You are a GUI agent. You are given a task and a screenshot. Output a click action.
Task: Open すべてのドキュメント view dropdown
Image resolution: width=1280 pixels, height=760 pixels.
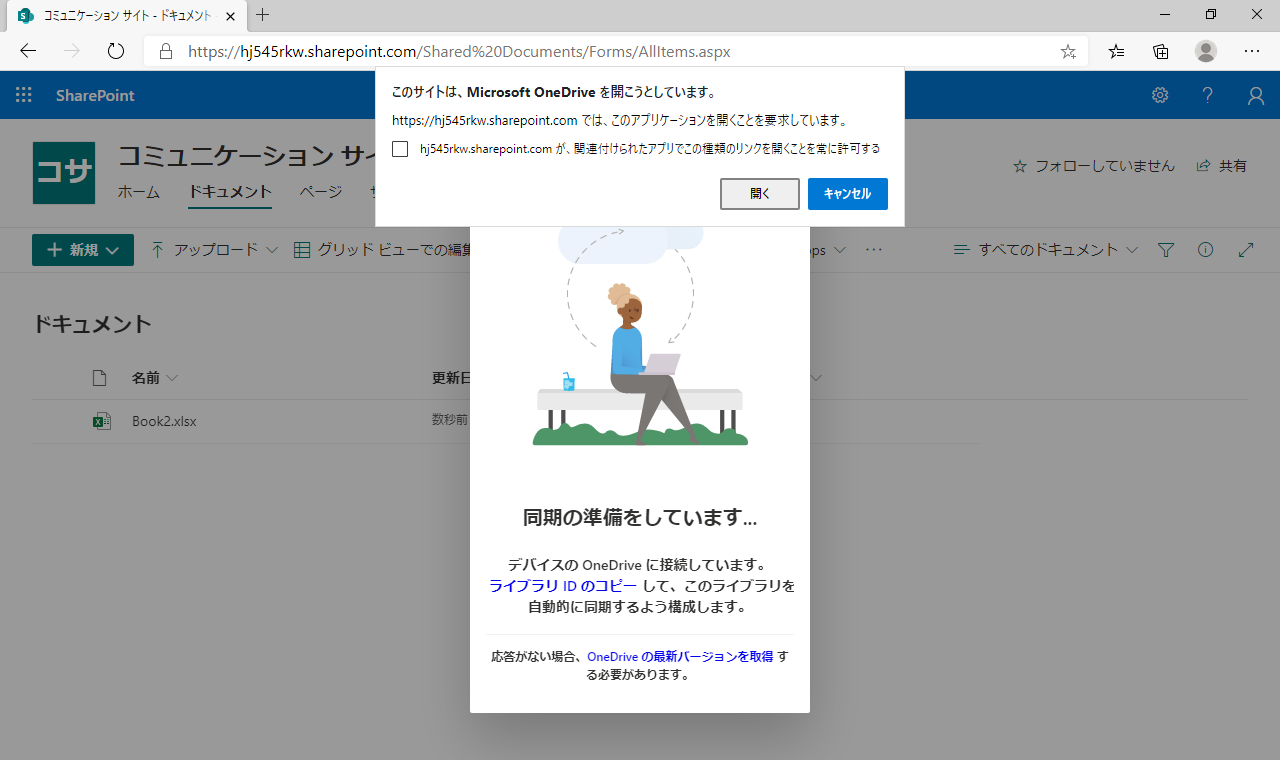coord(1045,250)
